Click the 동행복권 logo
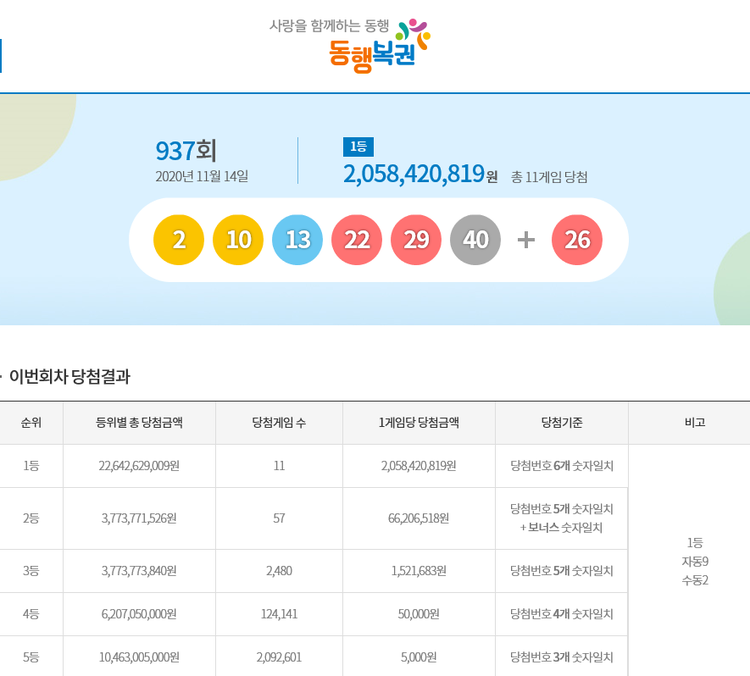 [350, 45]
